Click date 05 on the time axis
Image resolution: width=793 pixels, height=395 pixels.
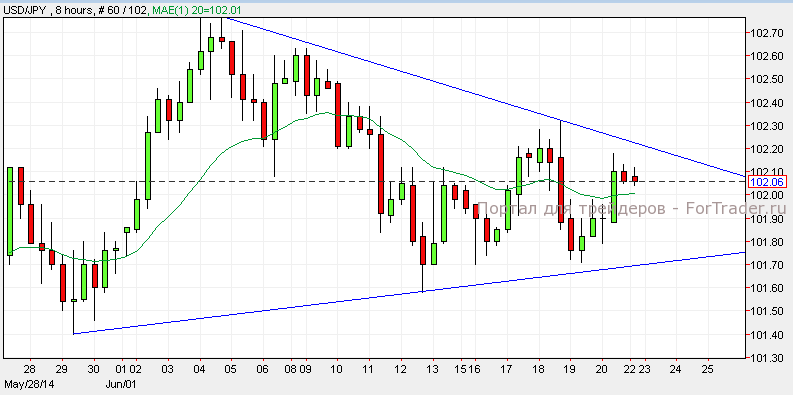point(231,369)
